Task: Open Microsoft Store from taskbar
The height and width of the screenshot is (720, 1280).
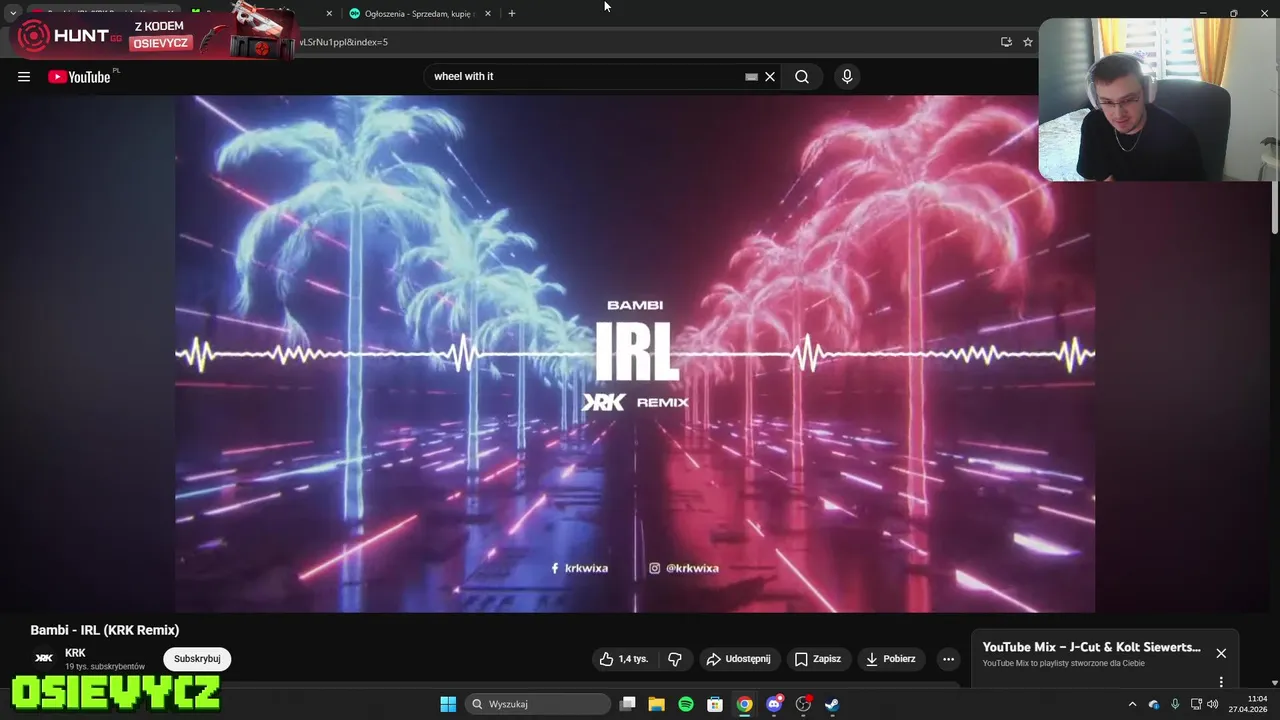Action: coord(715,704)
